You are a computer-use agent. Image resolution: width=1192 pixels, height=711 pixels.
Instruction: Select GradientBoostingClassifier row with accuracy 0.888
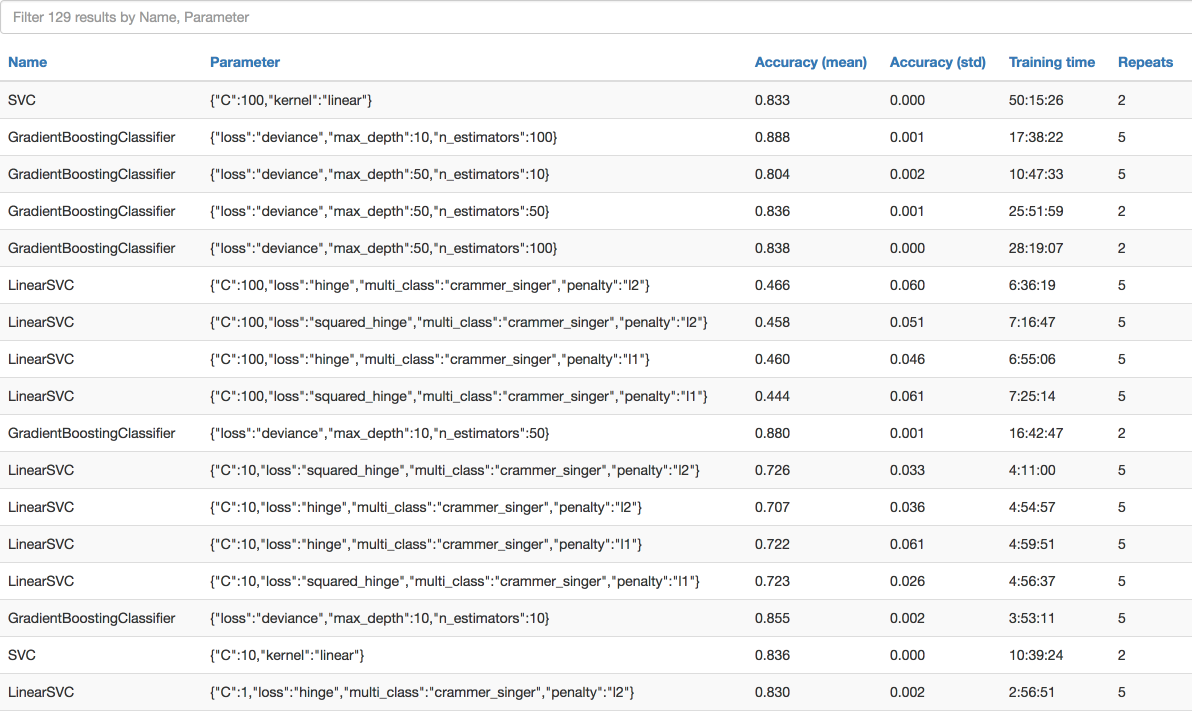596,137
